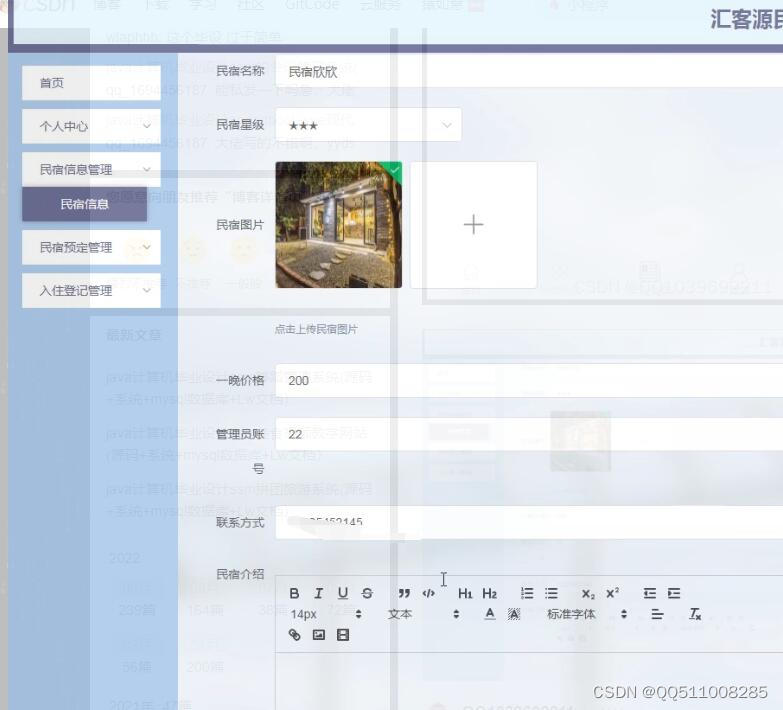Viewport: 783px width, 710px height.
Task: Insert a code block in editor
Action: [x=428, y=593]
